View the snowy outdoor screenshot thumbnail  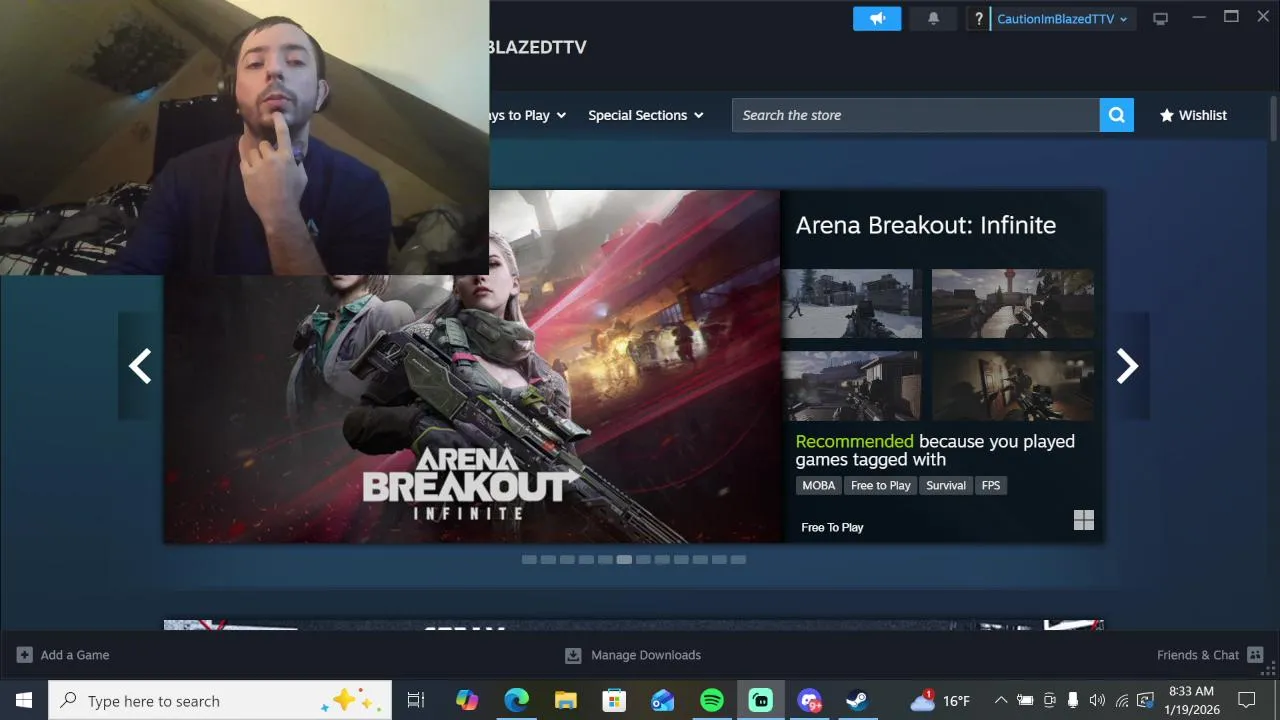click(852, 304)
